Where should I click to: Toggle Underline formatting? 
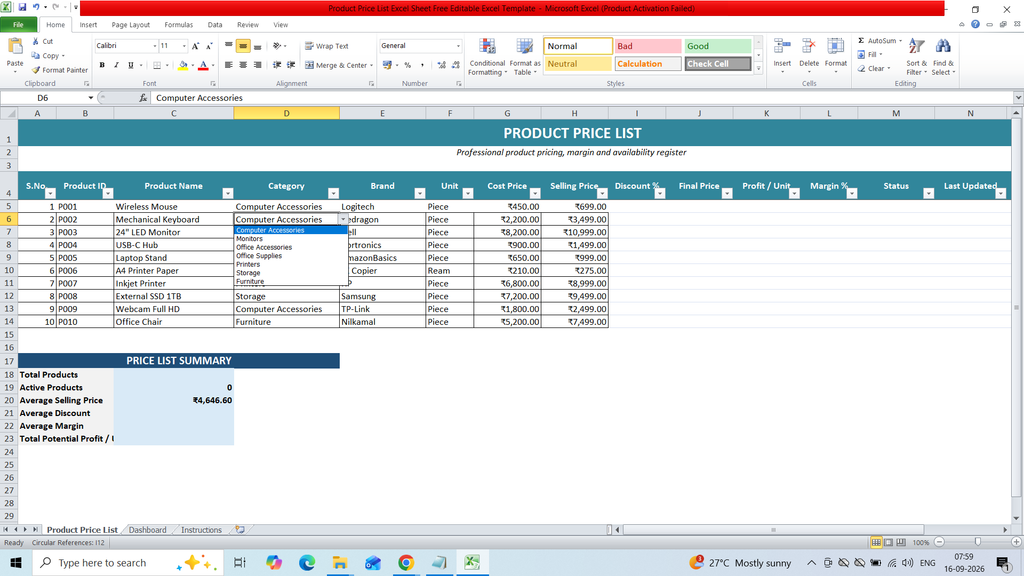131,65
